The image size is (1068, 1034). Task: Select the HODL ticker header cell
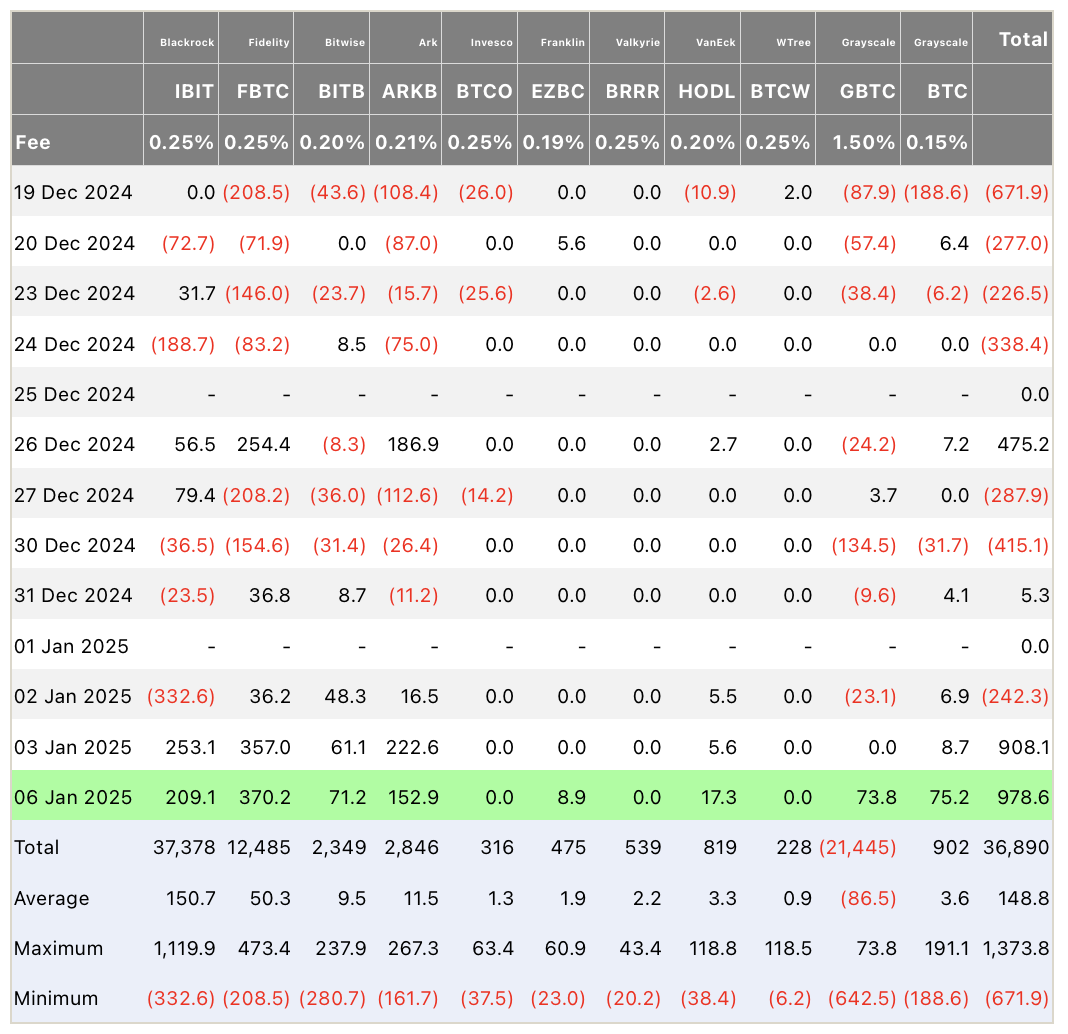click(x=706, y=91)
